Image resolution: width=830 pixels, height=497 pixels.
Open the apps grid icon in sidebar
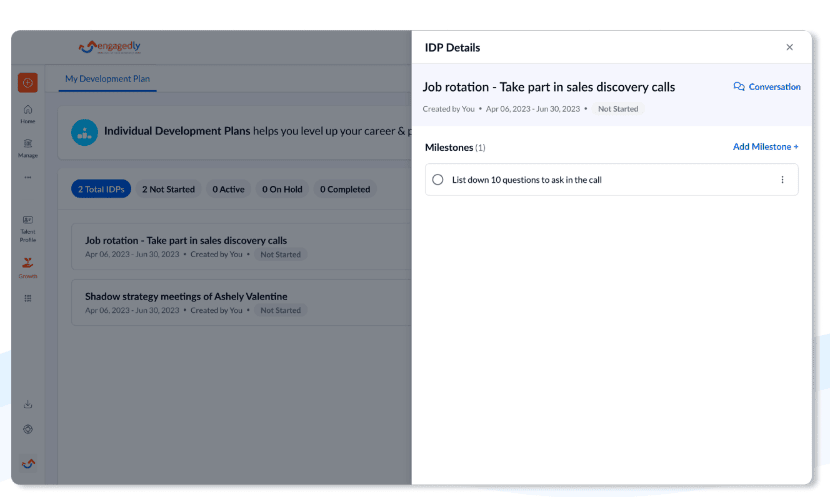pyautogui.click(x=28, y=299)
